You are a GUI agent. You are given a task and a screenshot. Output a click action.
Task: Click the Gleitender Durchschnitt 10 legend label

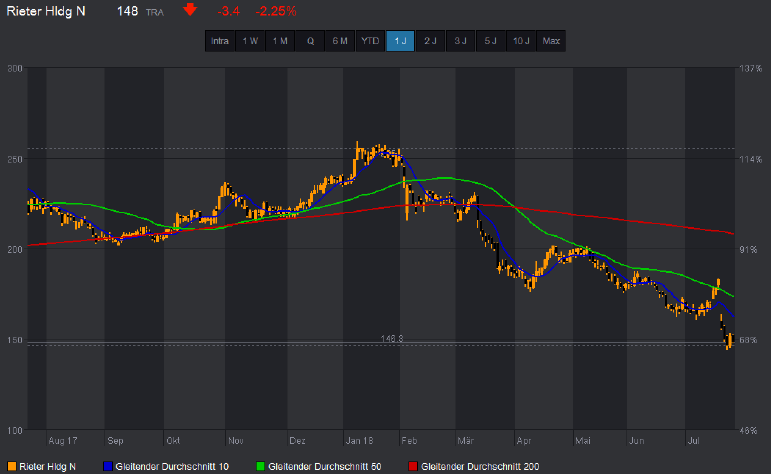click(173, 467)
